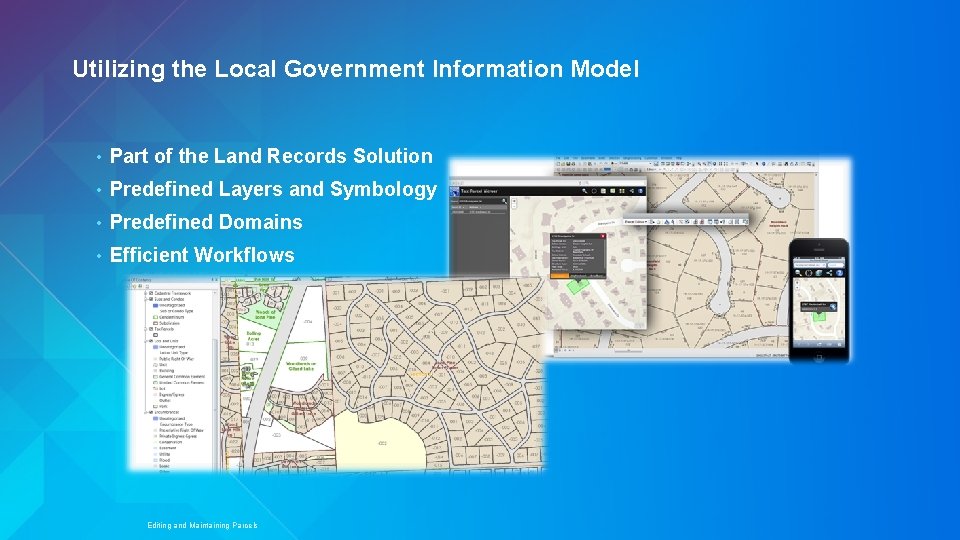
Task: Click the magnifier button beside the Tax Parcel Viewer search box
Action: [x=504, y=201]
